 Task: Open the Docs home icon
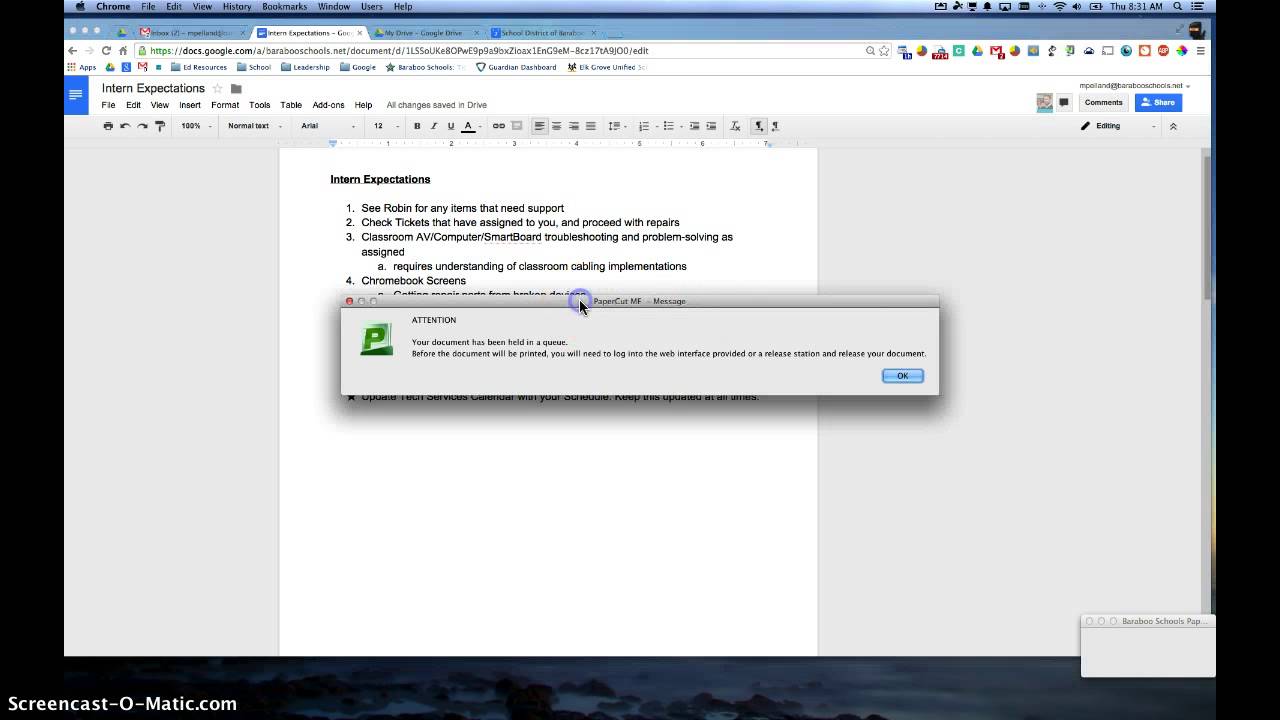tap(75, 96)
